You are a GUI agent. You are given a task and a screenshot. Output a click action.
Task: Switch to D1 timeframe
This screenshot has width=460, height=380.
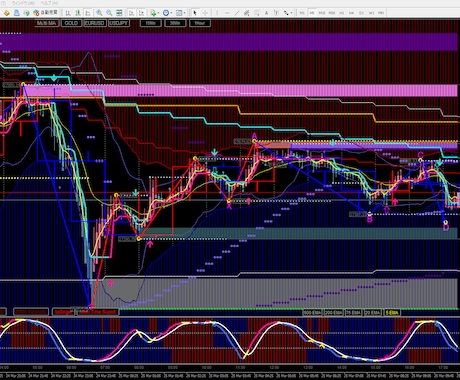(x=361, y=13)
